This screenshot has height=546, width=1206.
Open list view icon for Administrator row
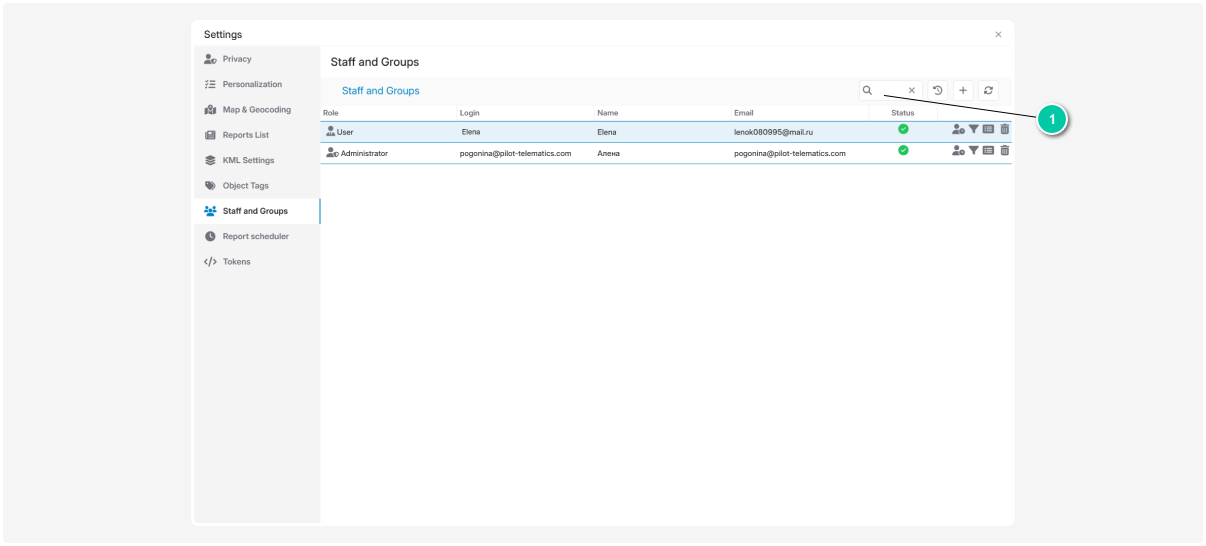click(x=989, y=151)
